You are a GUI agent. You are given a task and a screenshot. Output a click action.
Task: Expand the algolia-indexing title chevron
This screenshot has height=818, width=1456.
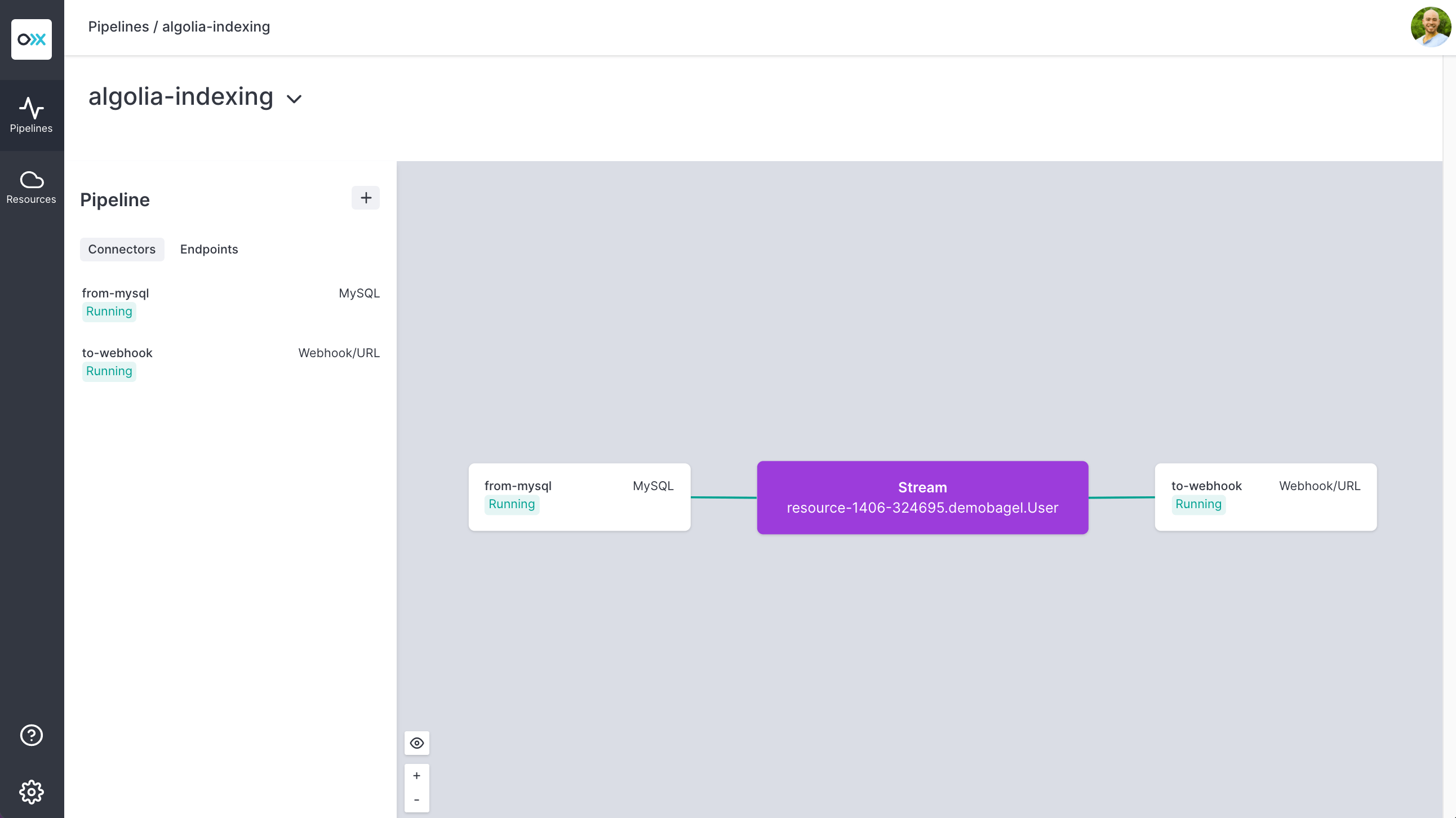(295, 99)
